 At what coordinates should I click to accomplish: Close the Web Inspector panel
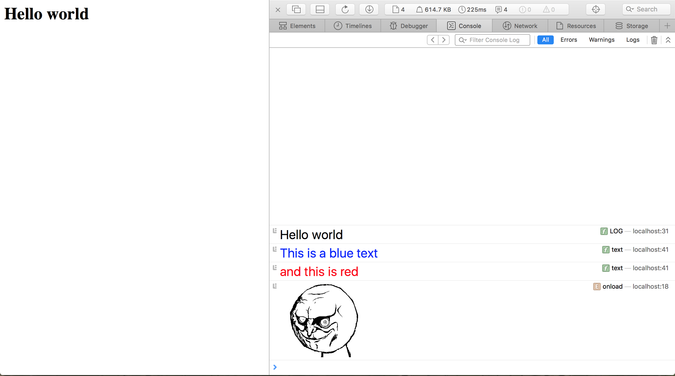click(278, 9)
